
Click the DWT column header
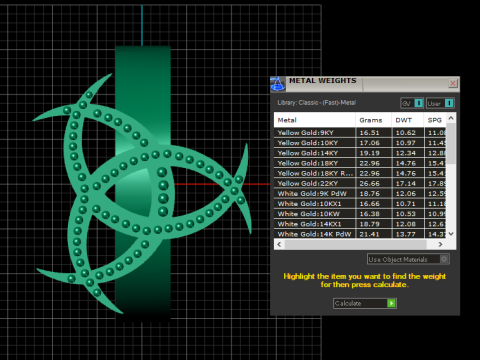click(408, 120)
